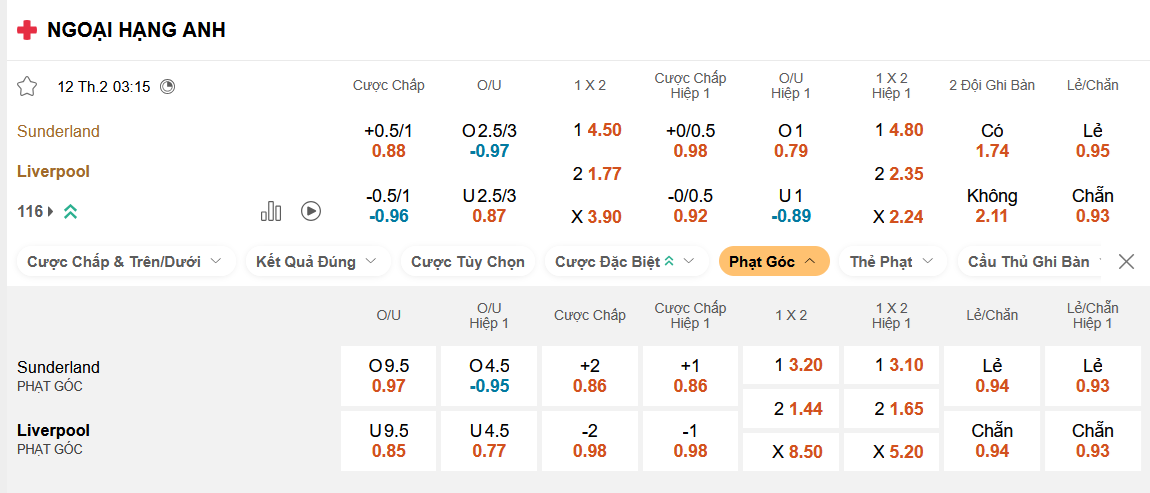Image resolution: width=1150 pixels, height=493 pixels.
Task: Pick Liverpool -2 corner handicap 0.98
Action: click(x=590, y=440)
